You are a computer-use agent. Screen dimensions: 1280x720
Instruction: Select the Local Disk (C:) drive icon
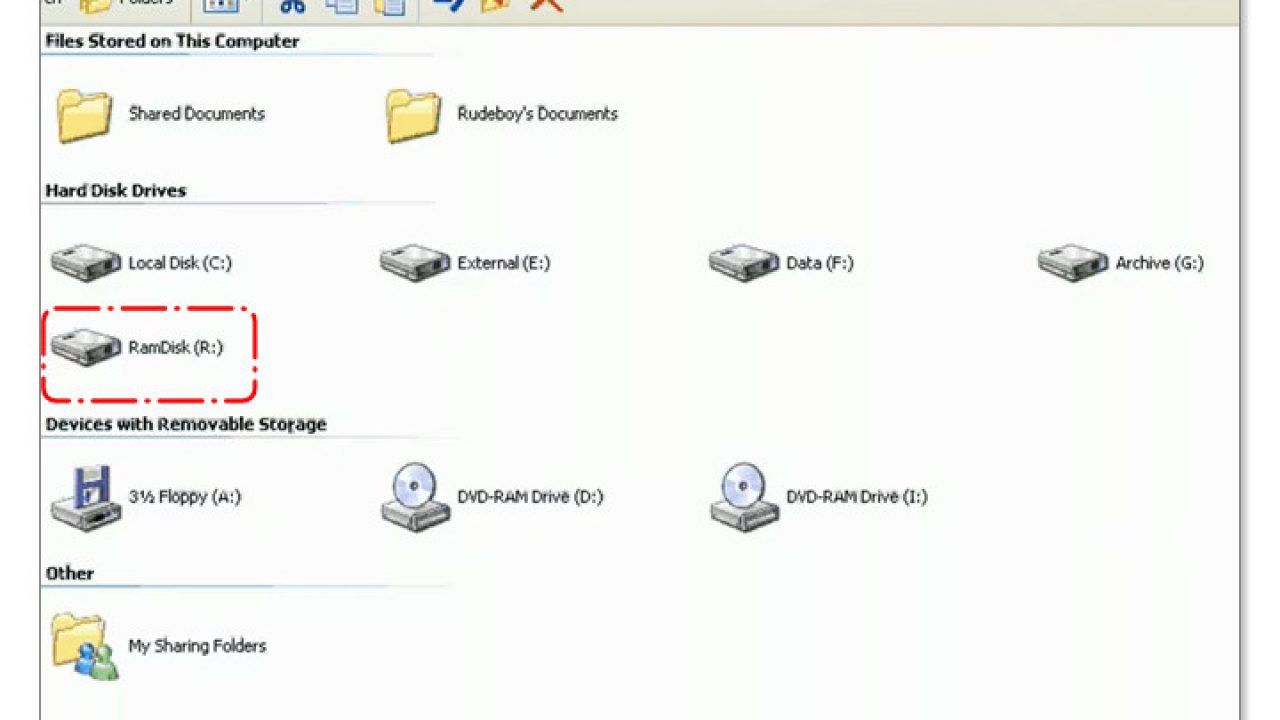(x=86, y=263)
